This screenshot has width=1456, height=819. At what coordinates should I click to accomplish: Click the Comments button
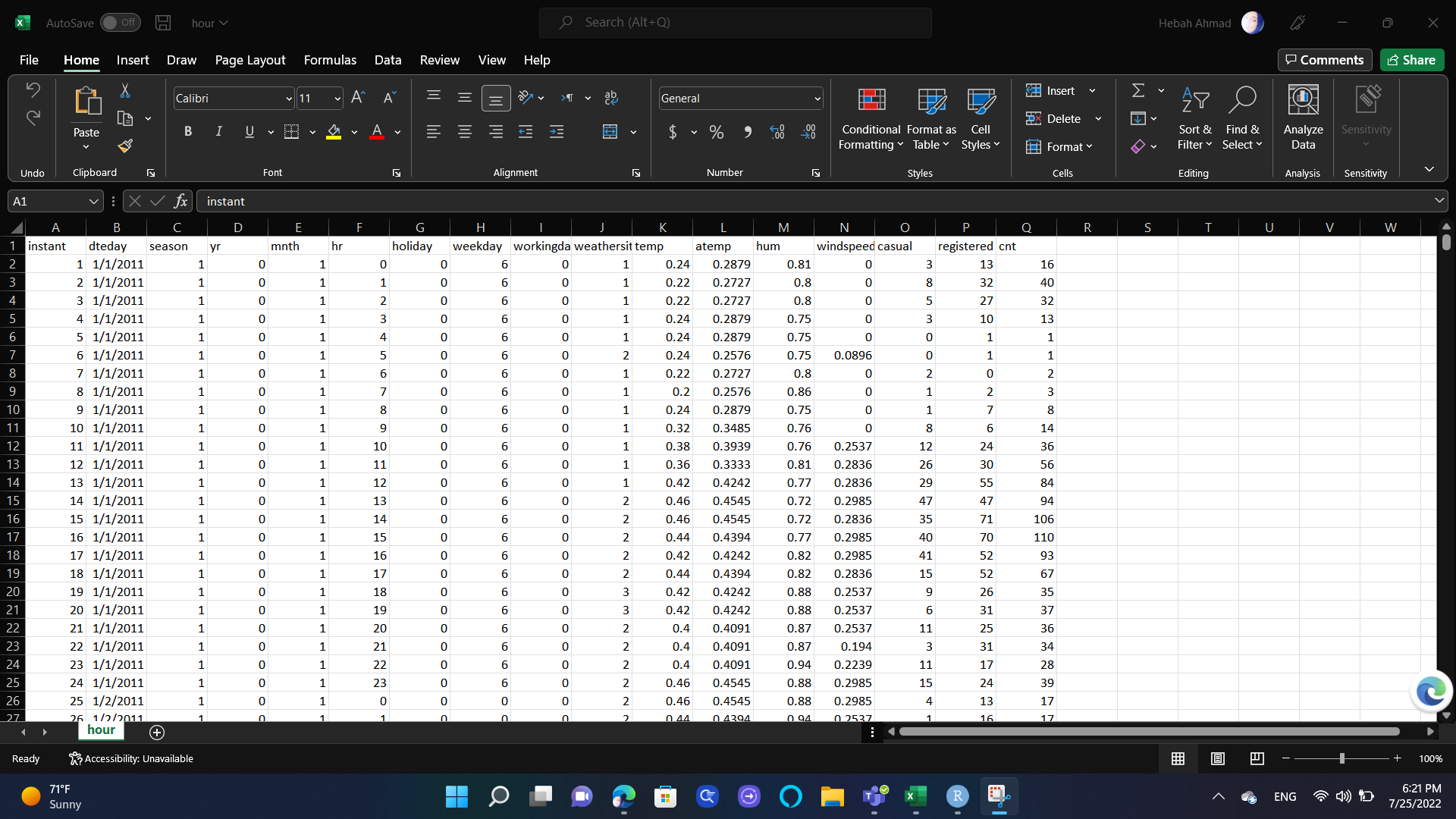[1324, 60]
